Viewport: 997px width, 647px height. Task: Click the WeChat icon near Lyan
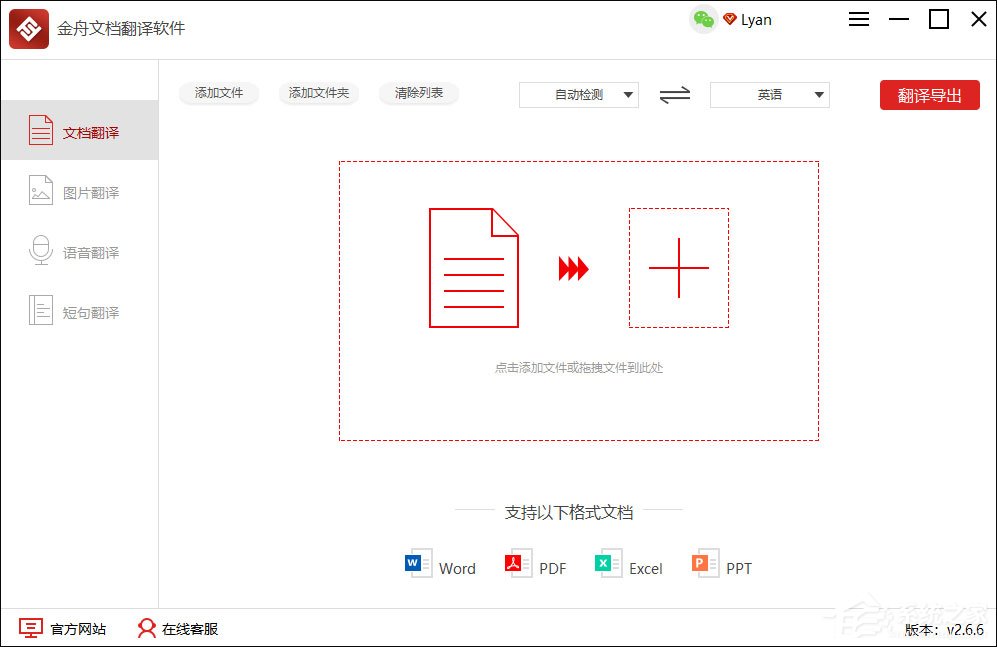[x=701, y=19]
